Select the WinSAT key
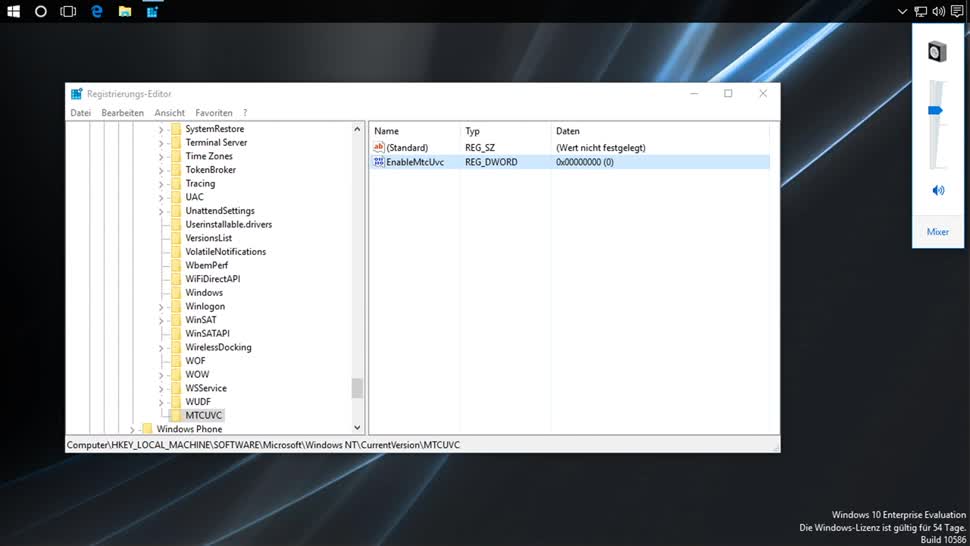970x546 pixels. click(201, 320)
